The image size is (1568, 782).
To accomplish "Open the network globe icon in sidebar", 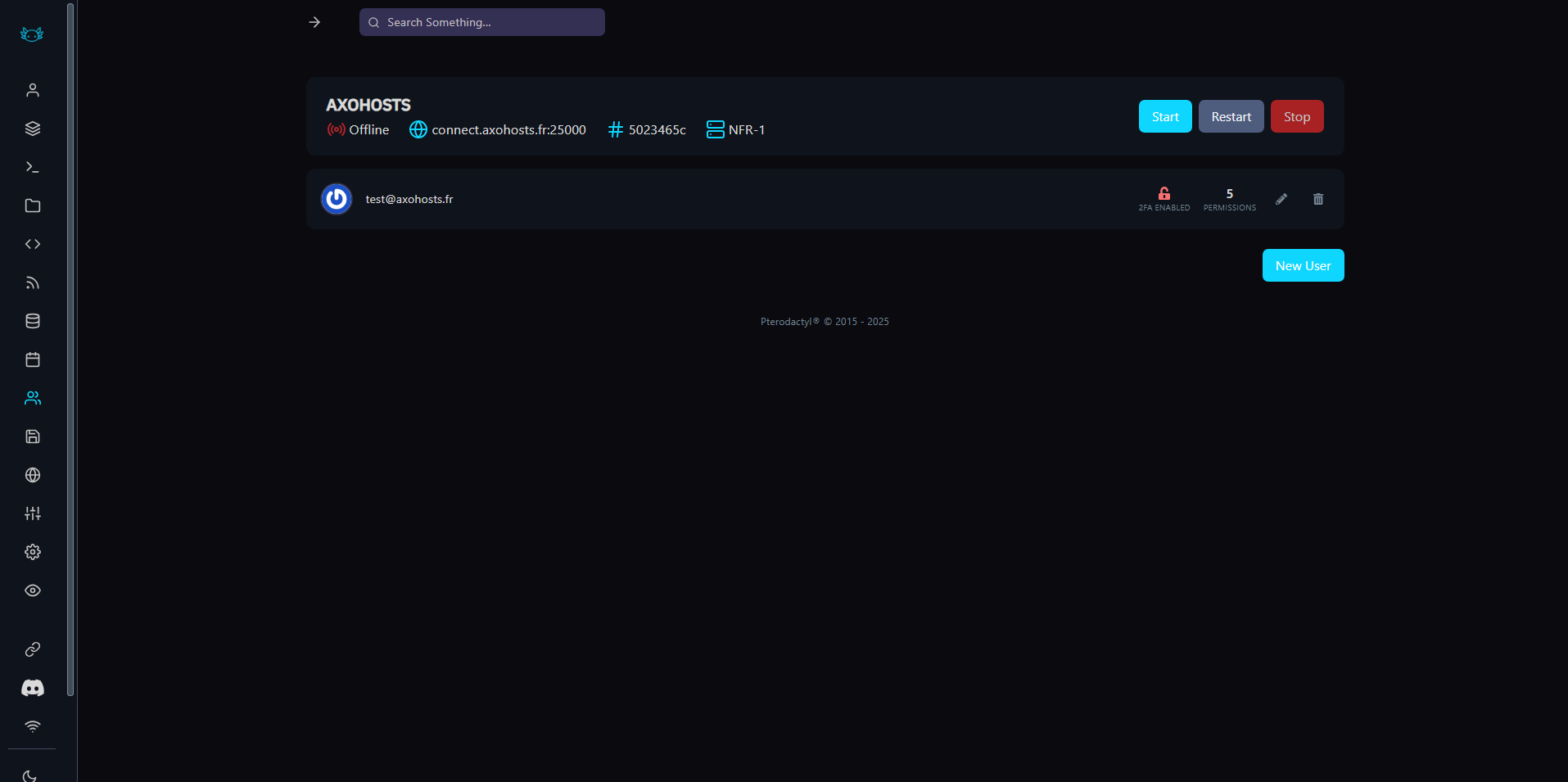I will click(33, 475).
